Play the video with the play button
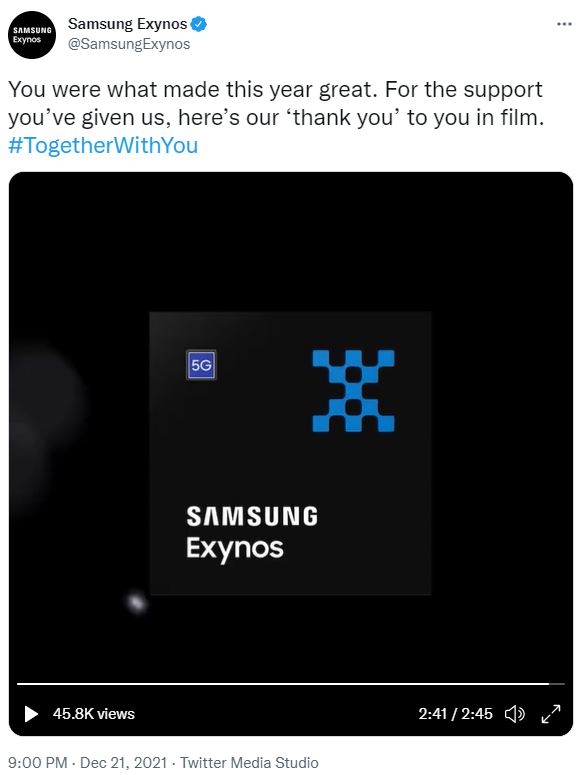 (x=31, y=714)
